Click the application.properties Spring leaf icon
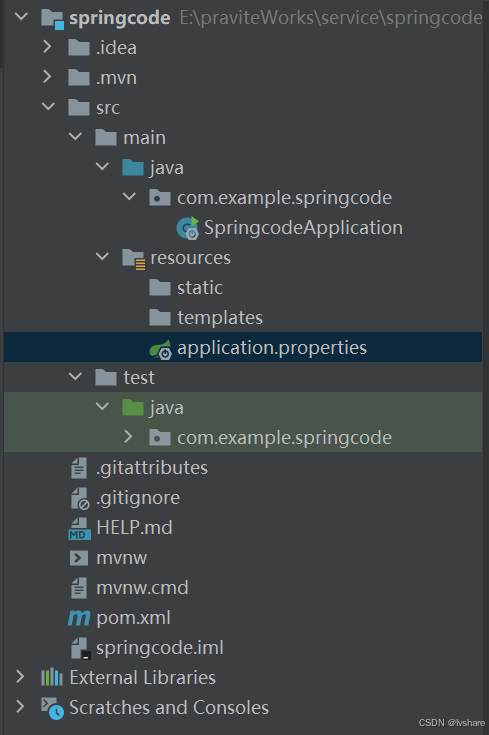This screenshot has height=735, width=489. 160,349
